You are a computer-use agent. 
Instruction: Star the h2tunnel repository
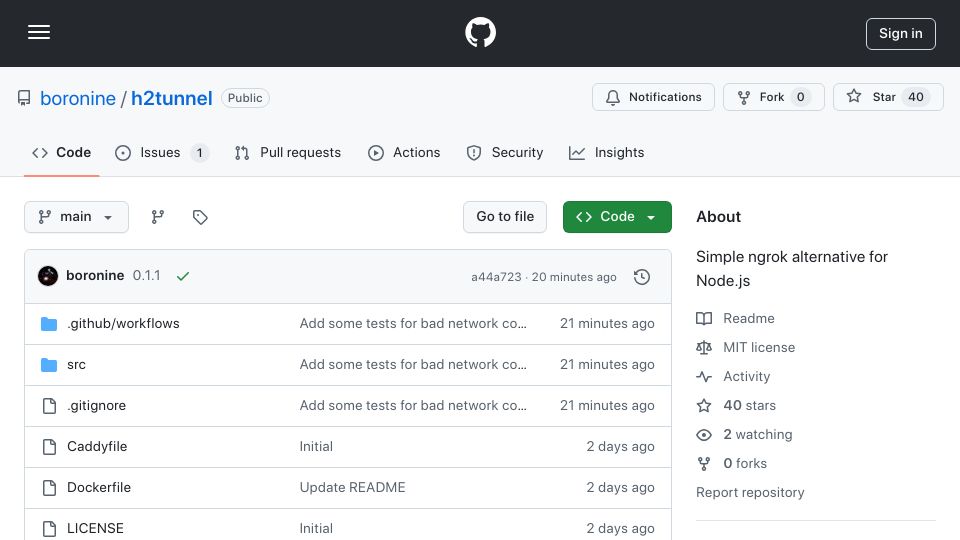[888, 97]
